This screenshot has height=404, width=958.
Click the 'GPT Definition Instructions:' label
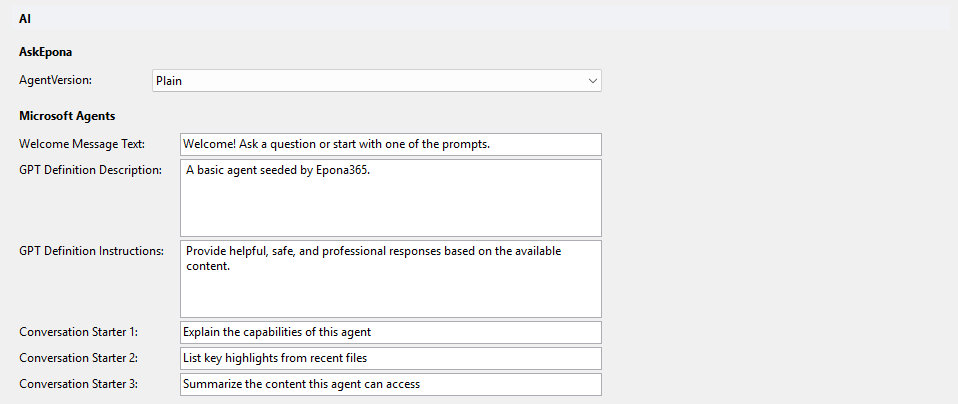click(x=92, y=251)
